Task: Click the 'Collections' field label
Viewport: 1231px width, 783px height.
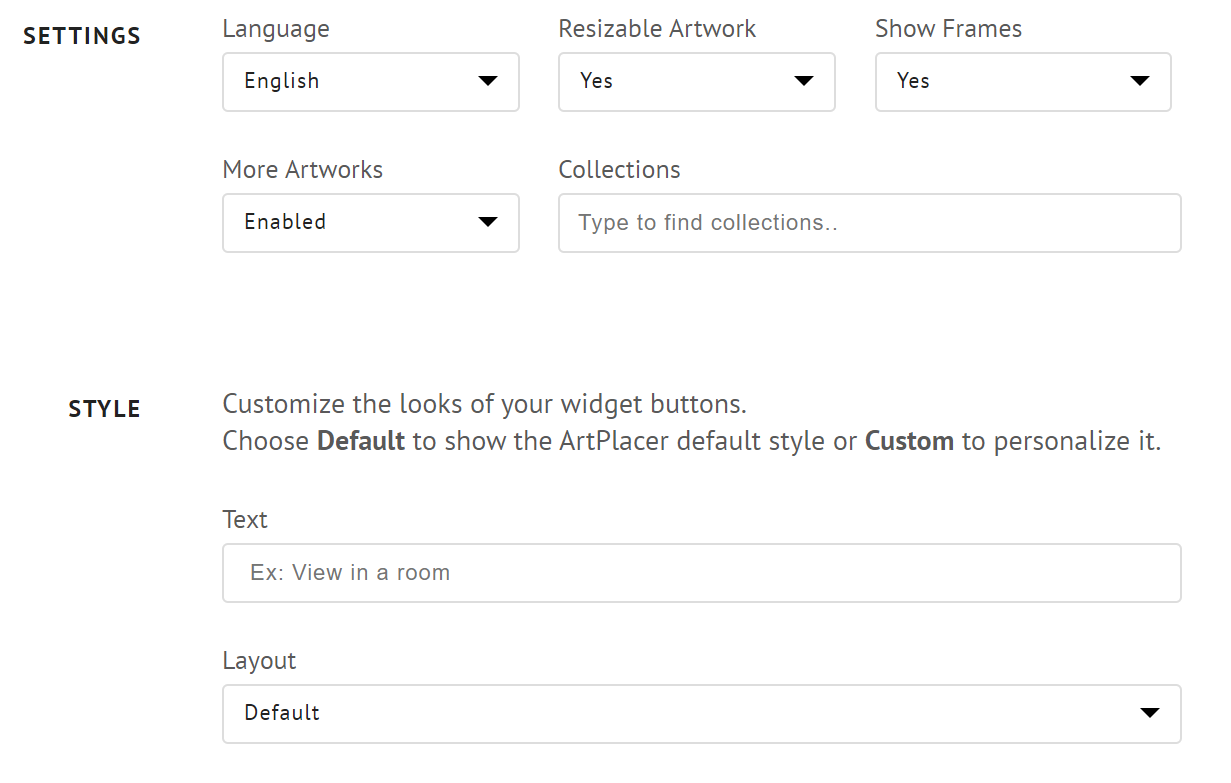Action: click(x=619, y=170)
